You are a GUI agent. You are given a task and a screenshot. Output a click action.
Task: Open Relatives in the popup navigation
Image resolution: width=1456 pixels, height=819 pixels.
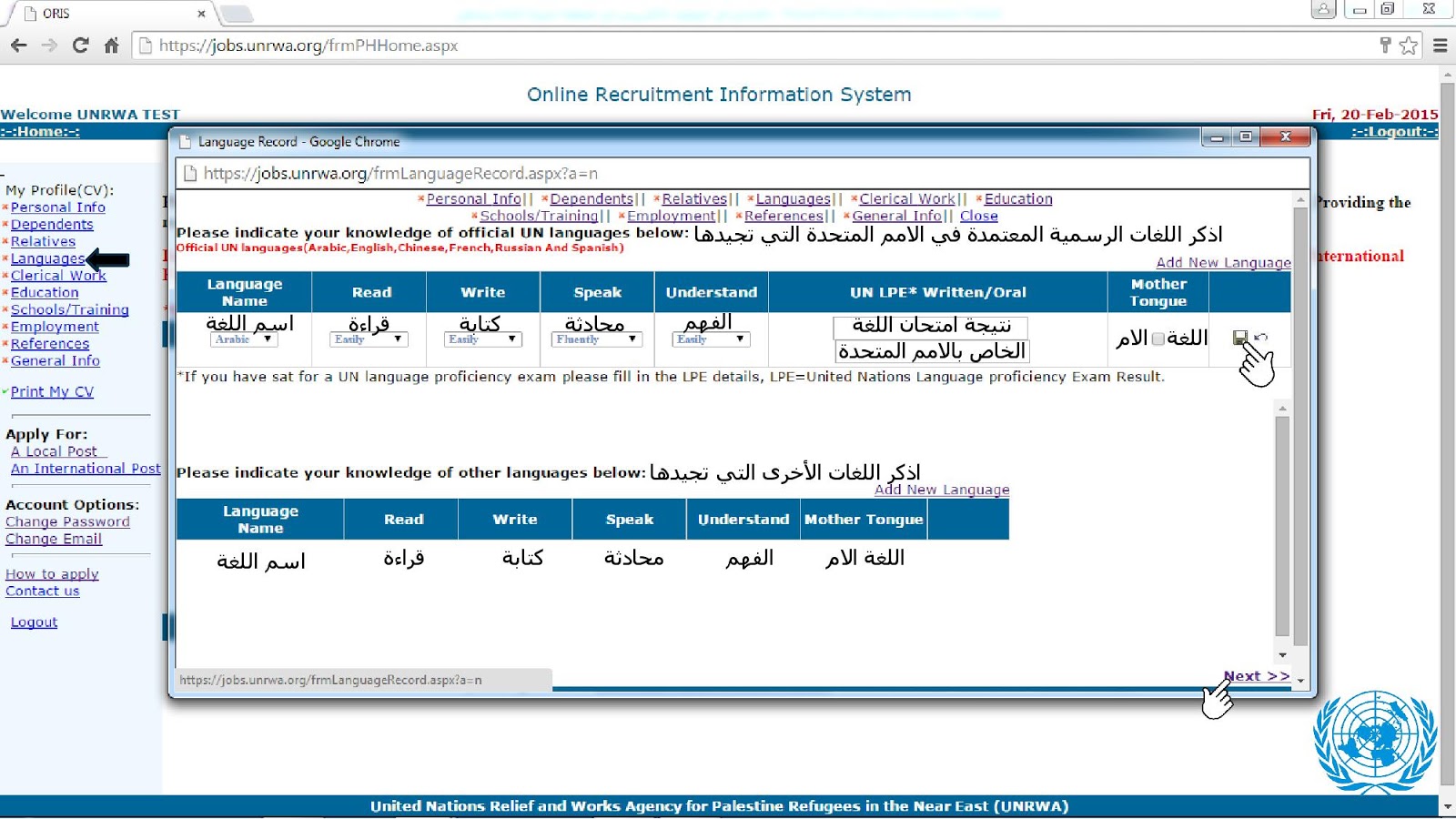pos(694,198)
